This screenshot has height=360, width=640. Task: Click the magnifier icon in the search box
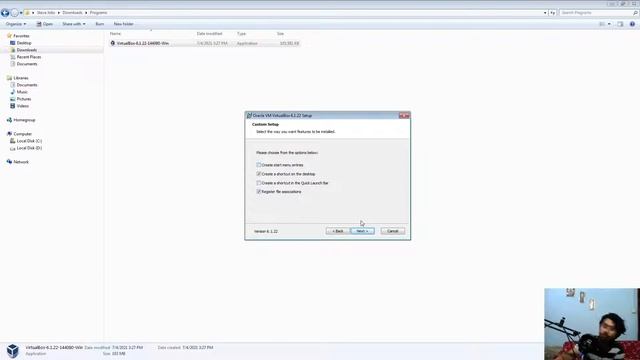point(635,13)
